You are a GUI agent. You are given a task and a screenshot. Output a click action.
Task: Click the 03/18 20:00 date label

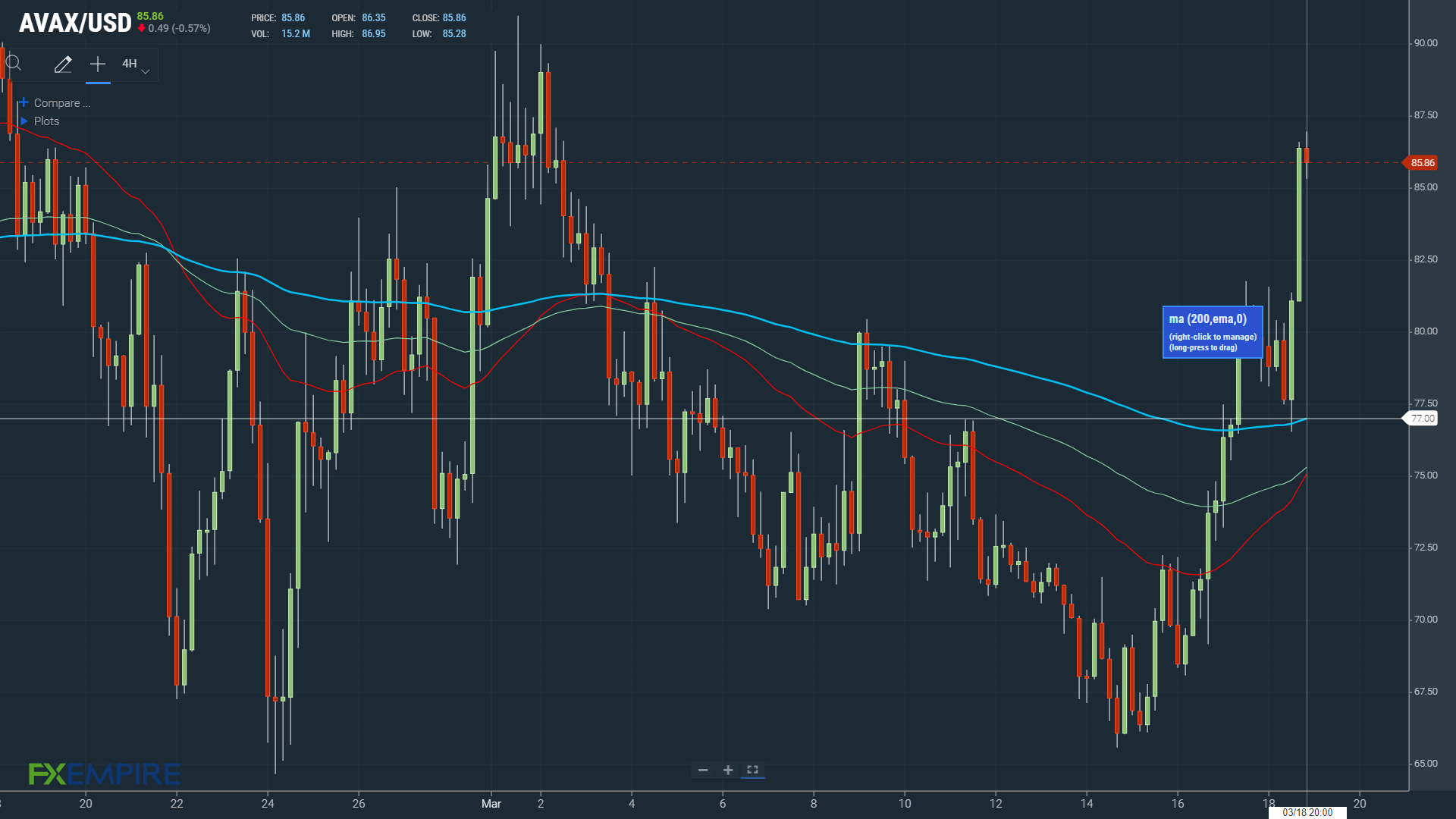pos(1307,812)
